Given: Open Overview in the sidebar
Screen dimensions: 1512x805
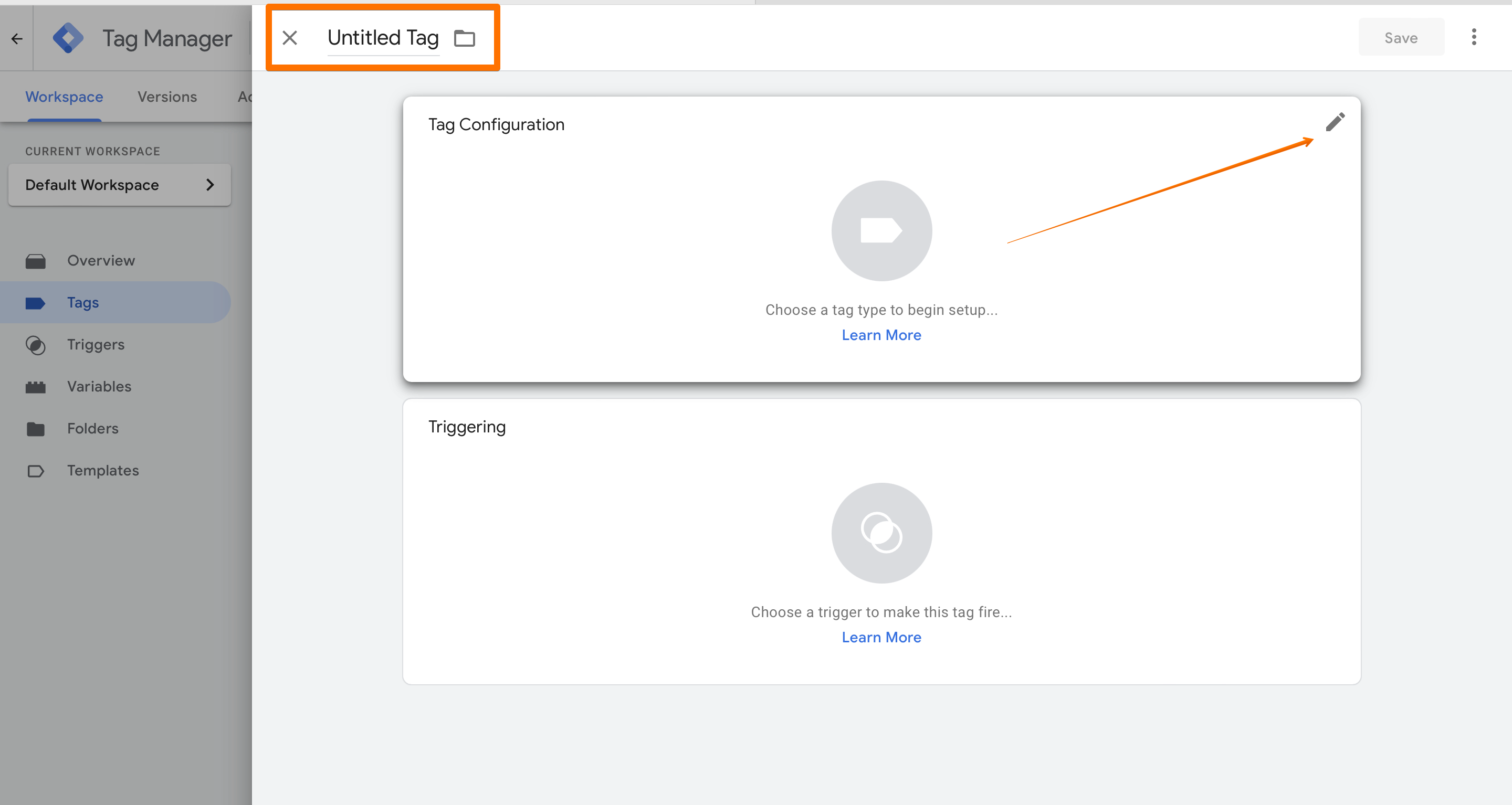Looking at the screenshot, I should (x=100, y=260).
